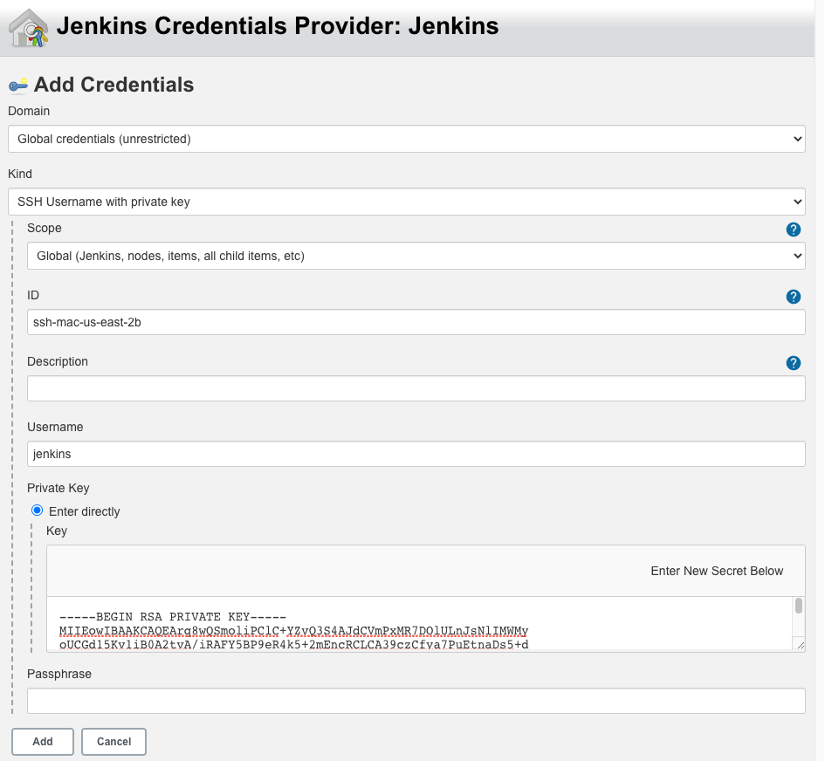
Task: Open help for the Description field
Action: coord(793,363)
